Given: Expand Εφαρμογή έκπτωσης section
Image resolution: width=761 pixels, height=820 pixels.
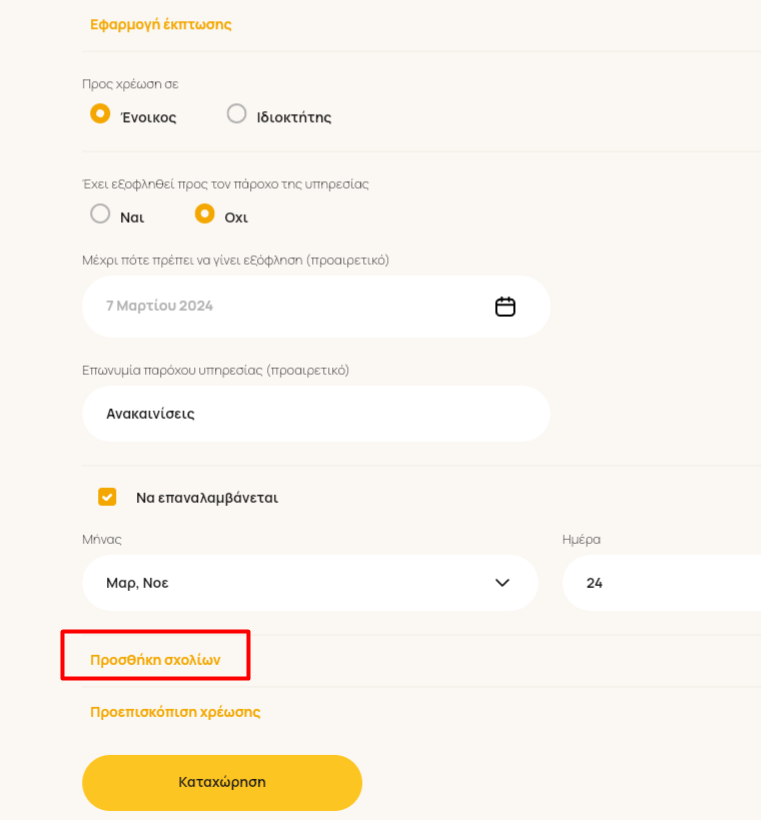Looking at the screenshot, I should pos(161,25).
